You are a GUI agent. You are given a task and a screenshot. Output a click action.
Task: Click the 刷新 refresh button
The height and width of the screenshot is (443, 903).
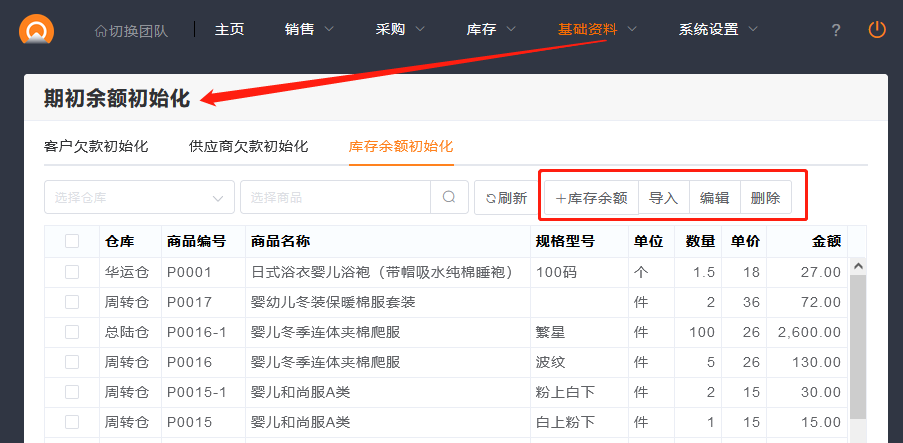pos(506,198)
